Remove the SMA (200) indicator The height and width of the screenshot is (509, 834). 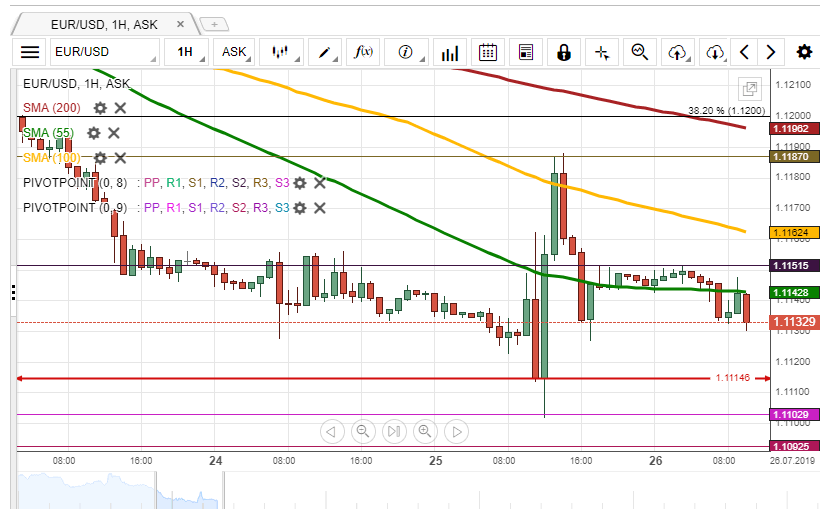coord(121,108)
